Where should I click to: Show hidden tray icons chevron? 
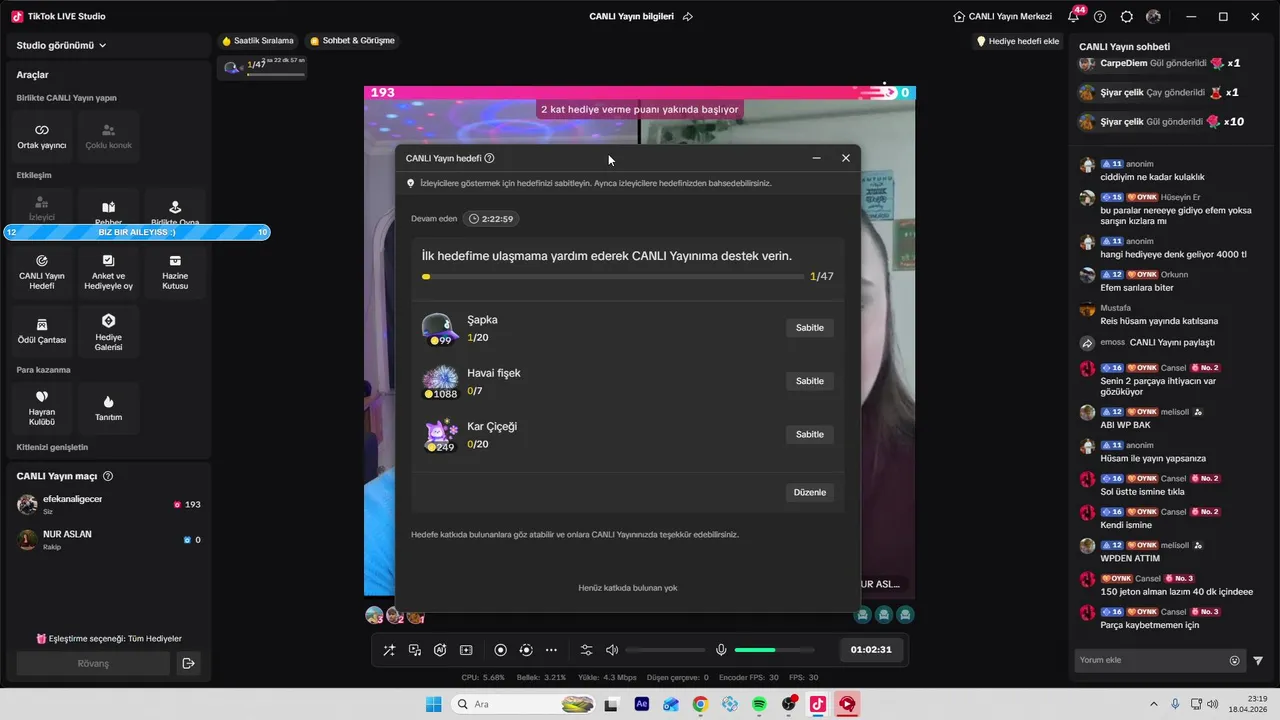(x=1153, y=704)
